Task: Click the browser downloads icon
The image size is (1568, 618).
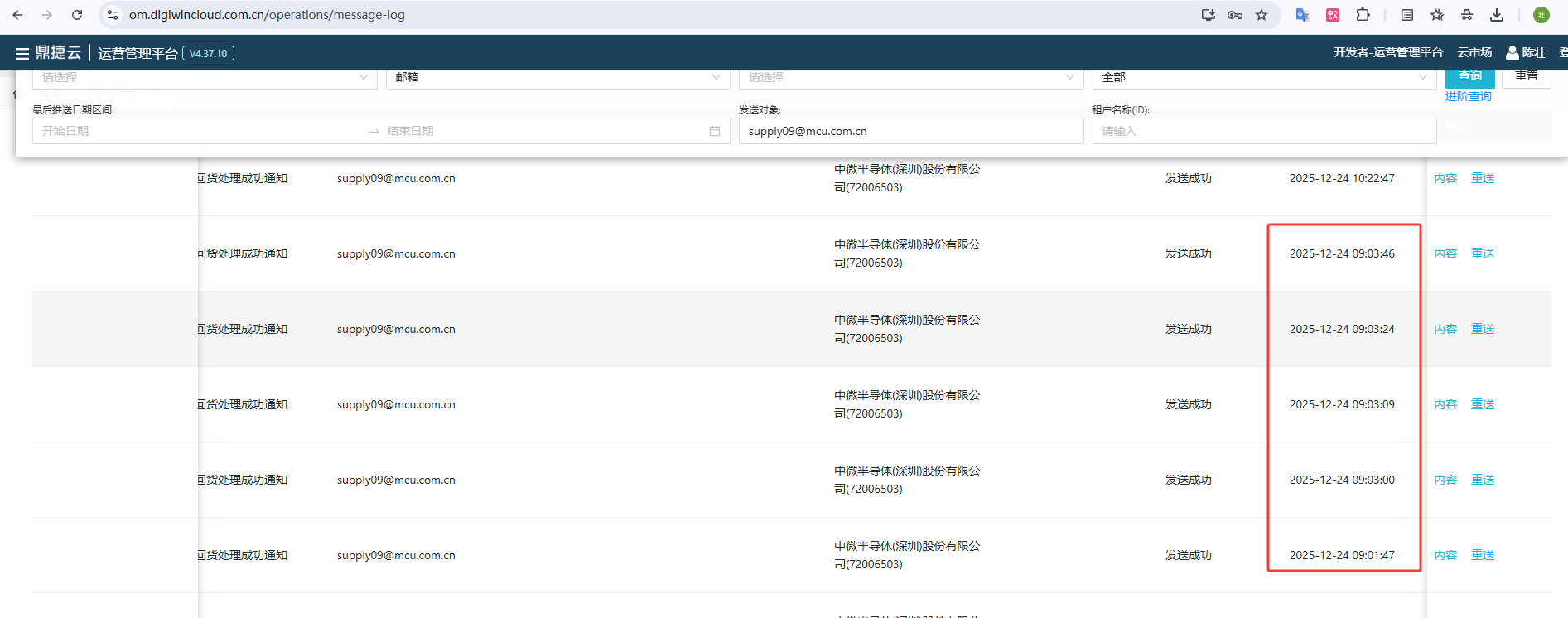Action: coord(1496,15)
